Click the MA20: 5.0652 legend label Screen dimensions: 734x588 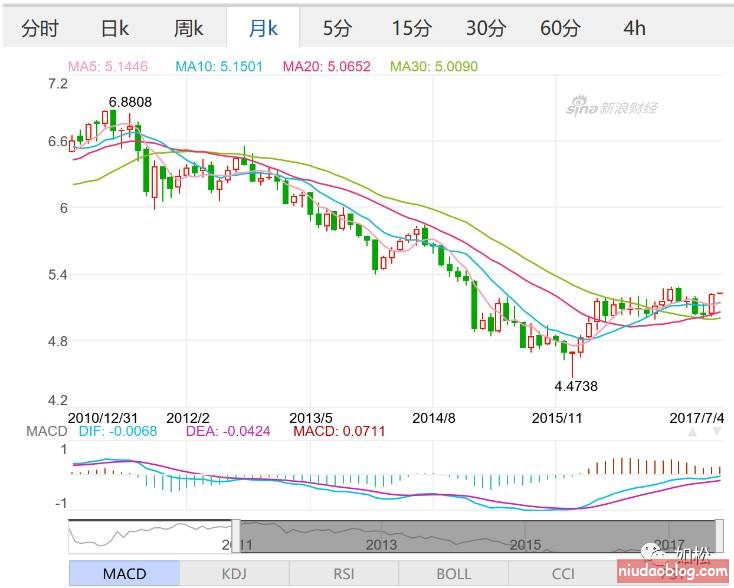click(x=327, y=66)
